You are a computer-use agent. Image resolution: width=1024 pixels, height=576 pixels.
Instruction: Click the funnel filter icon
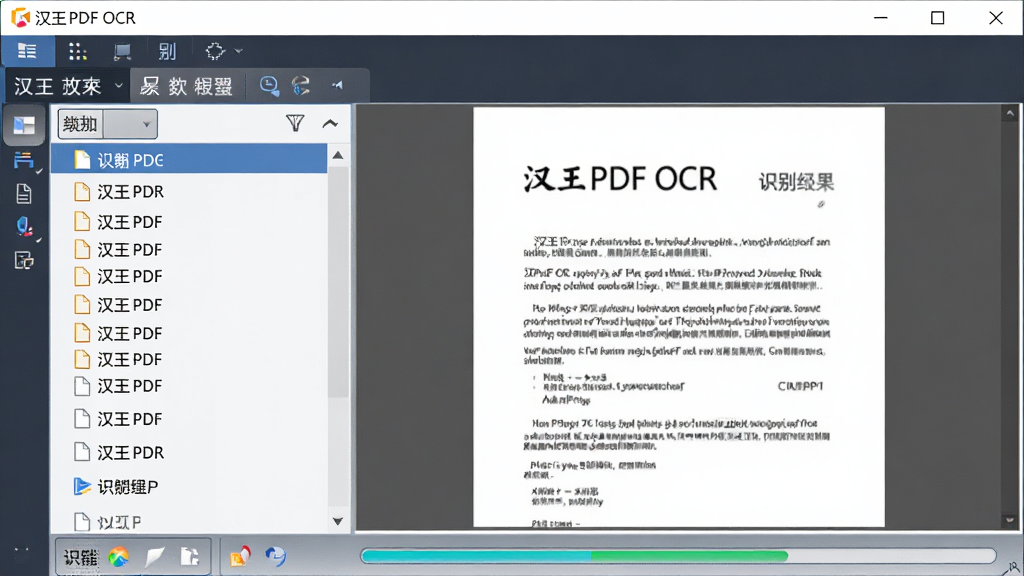coord(295,123)
